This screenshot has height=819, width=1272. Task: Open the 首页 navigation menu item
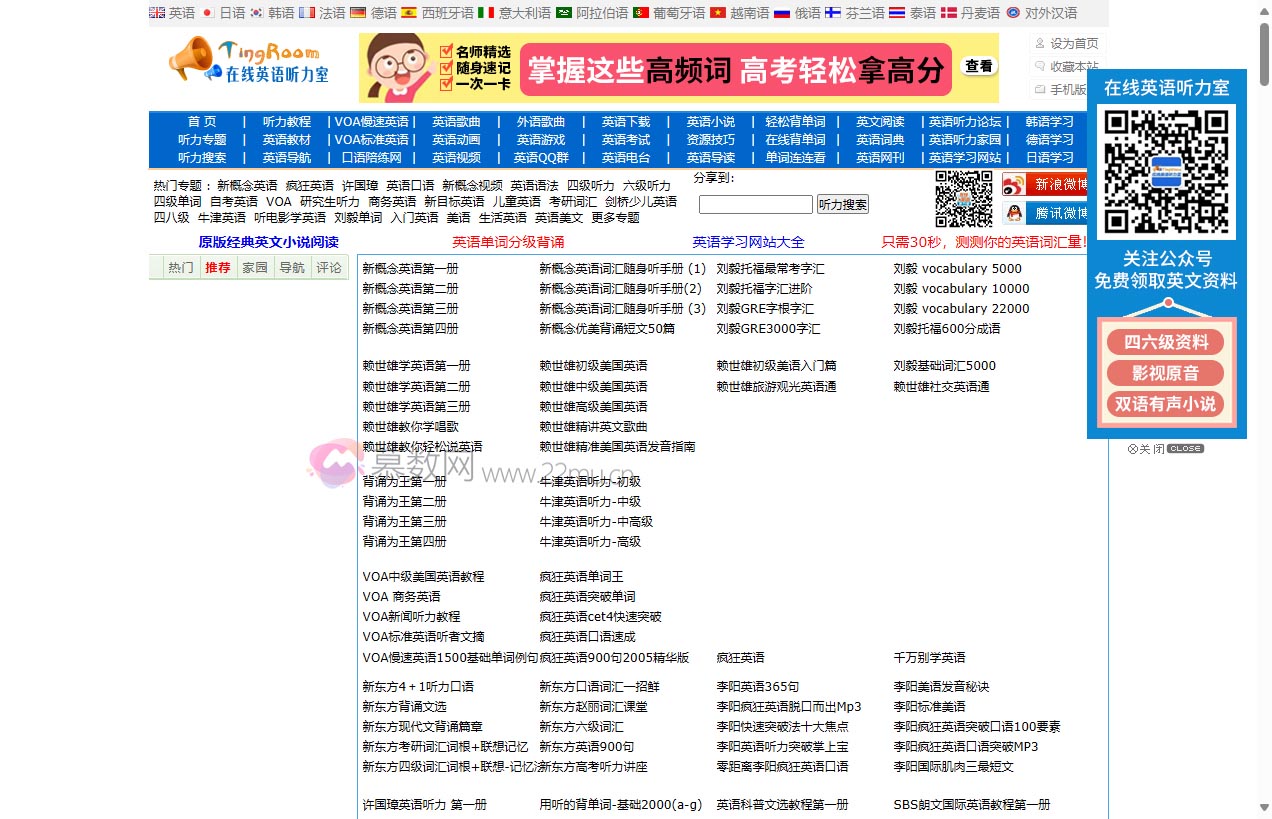pos(201,121)
